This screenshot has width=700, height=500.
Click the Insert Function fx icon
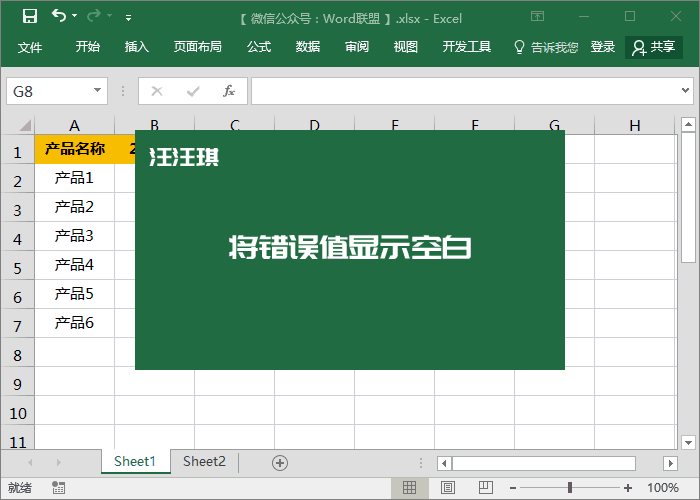tap(229, 91)
